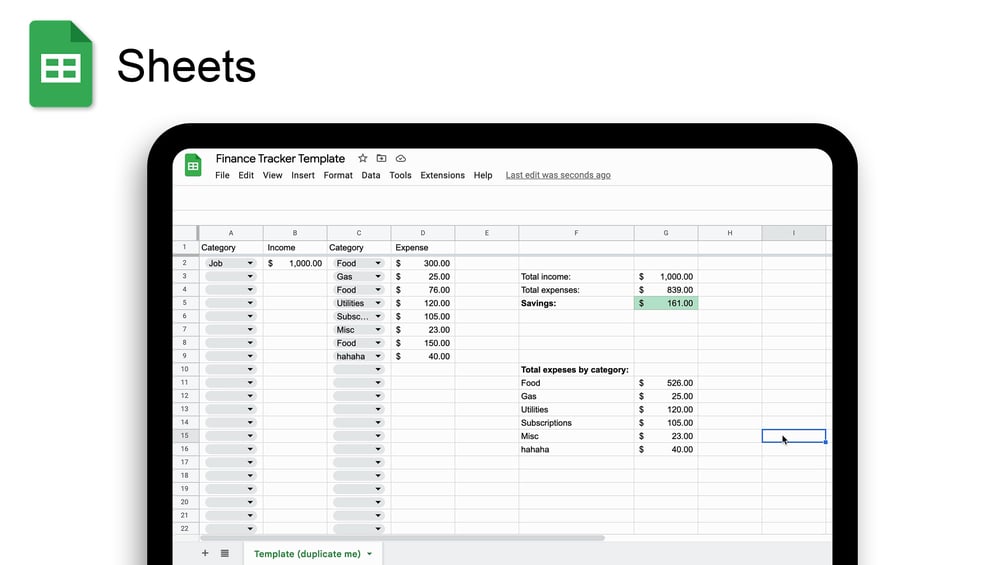1005x565 pixels.
Task: Select column A header
Action: coord(231,233)
